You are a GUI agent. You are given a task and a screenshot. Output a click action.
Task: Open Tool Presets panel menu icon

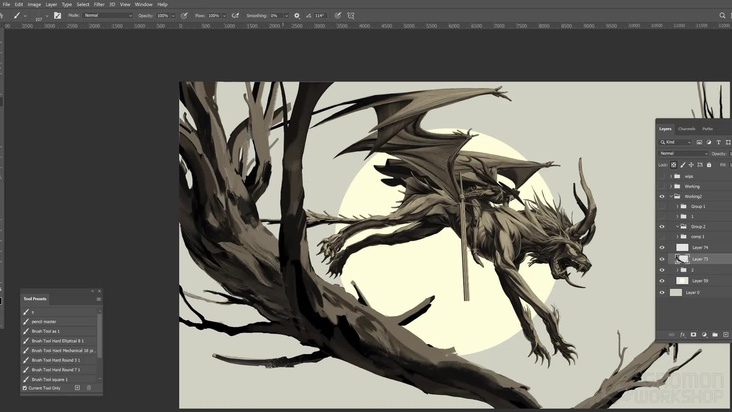click(x=98, y=299)
